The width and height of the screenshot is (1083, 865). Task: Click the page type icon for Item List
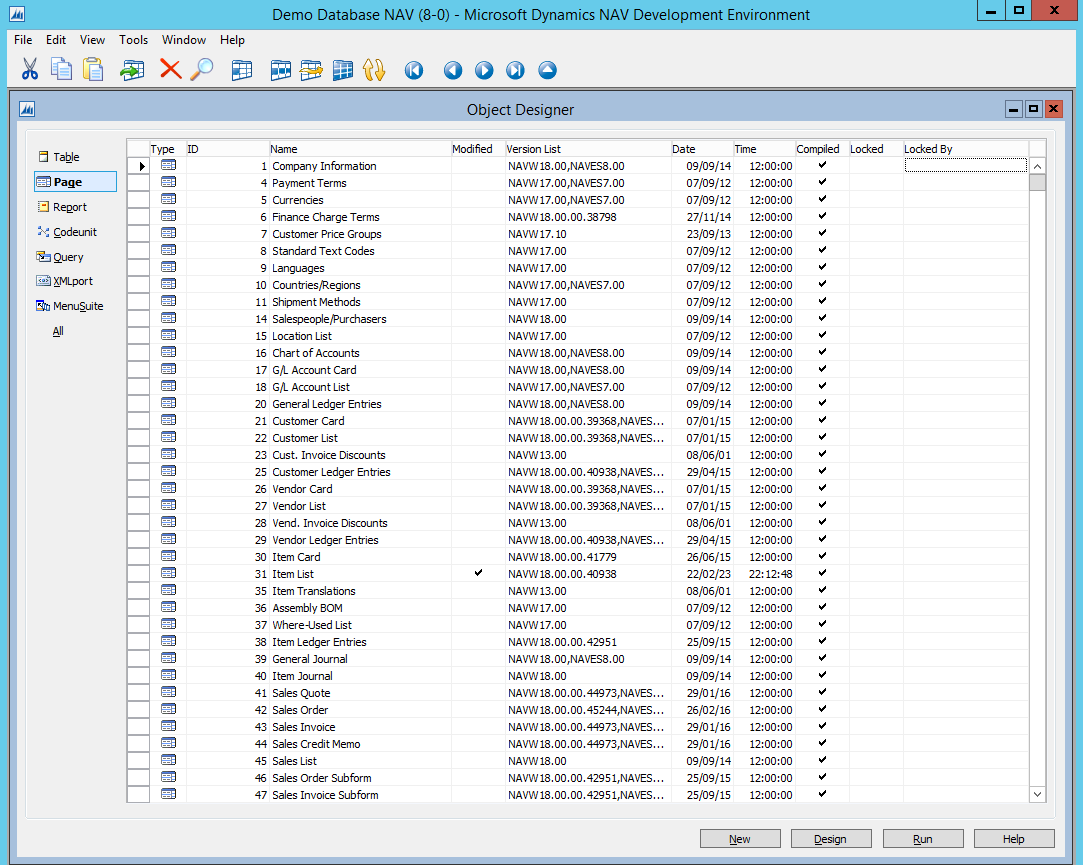169,573
